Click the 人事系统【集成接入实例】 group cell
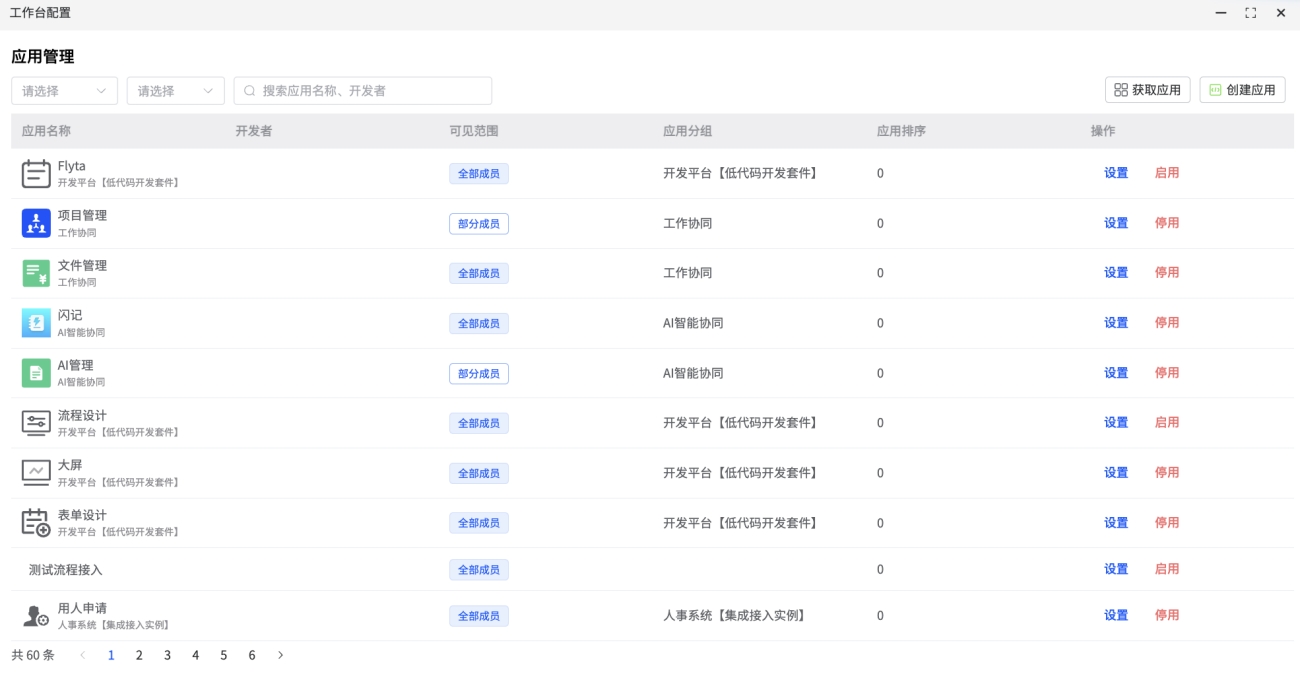Viewport: 1301px width, 688px height. (x=734, y=616)
